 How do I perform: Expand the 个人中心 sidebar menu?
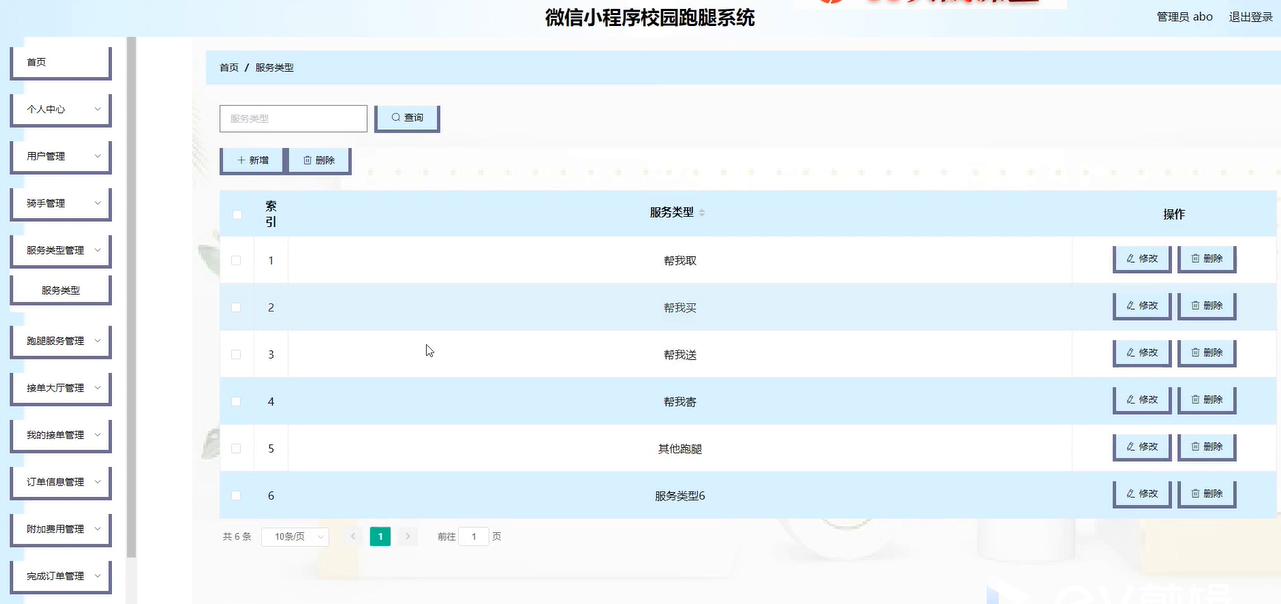click(60, 109)
